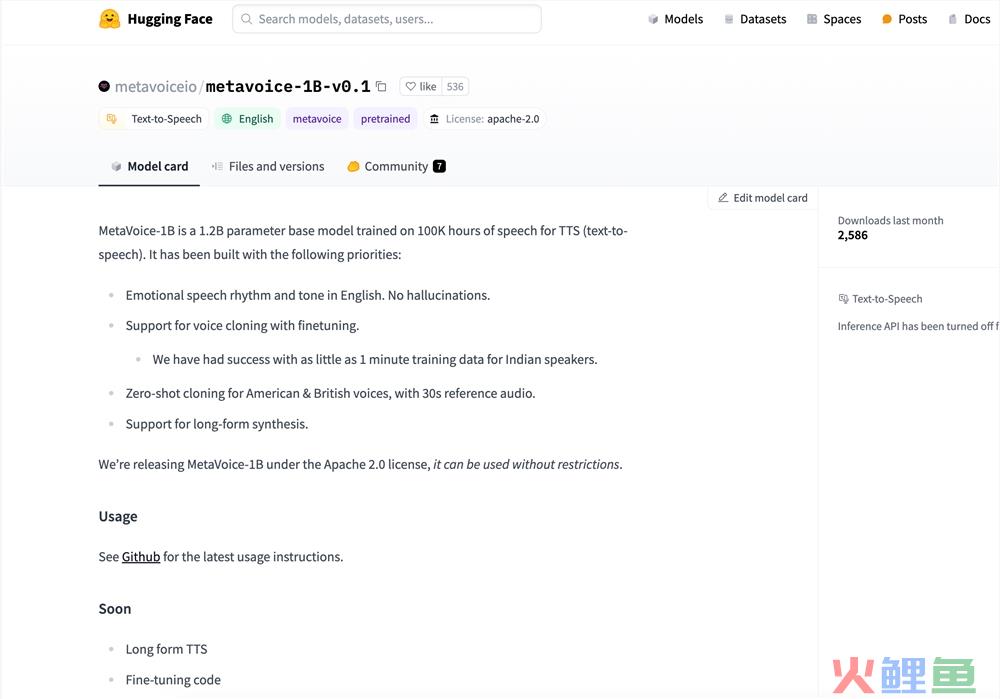Click the Soon heading
The width and height of the screenshot is (1000, 699).
pyautogui.click(x=115, y=609)
